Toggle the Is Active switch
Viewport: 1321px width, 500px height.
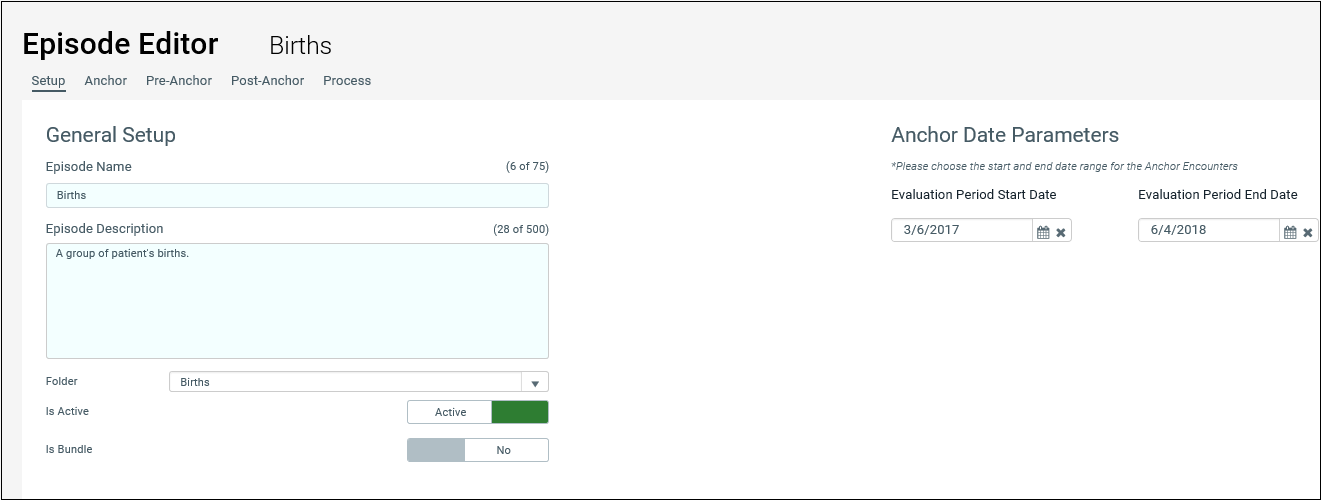pos(478,412)
